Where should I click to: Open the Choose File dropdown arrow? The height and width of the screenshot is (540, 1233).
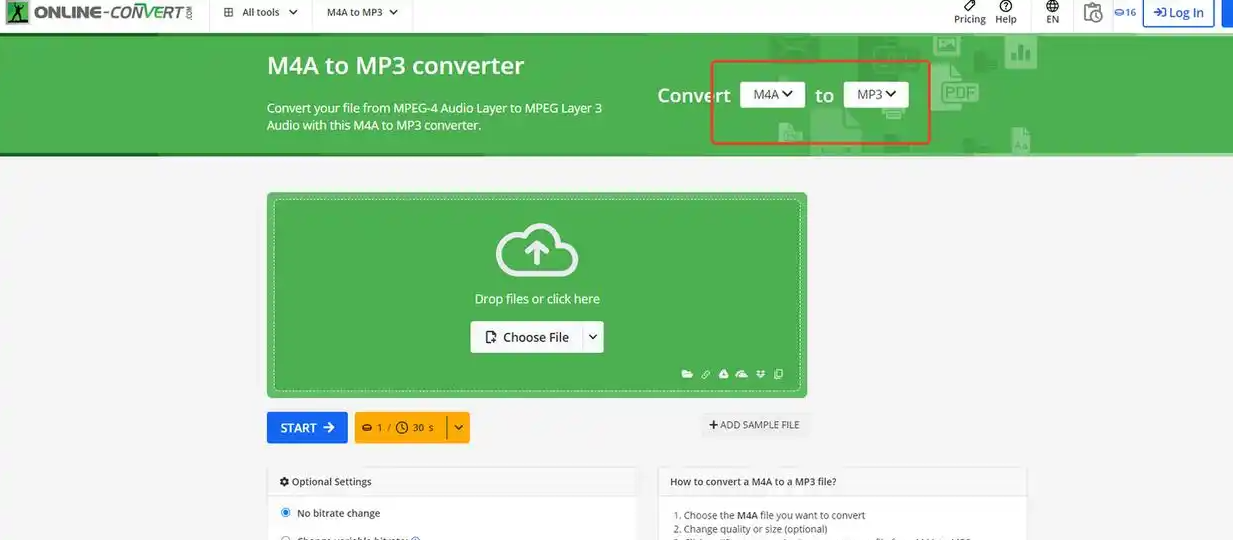pos(593,337)
